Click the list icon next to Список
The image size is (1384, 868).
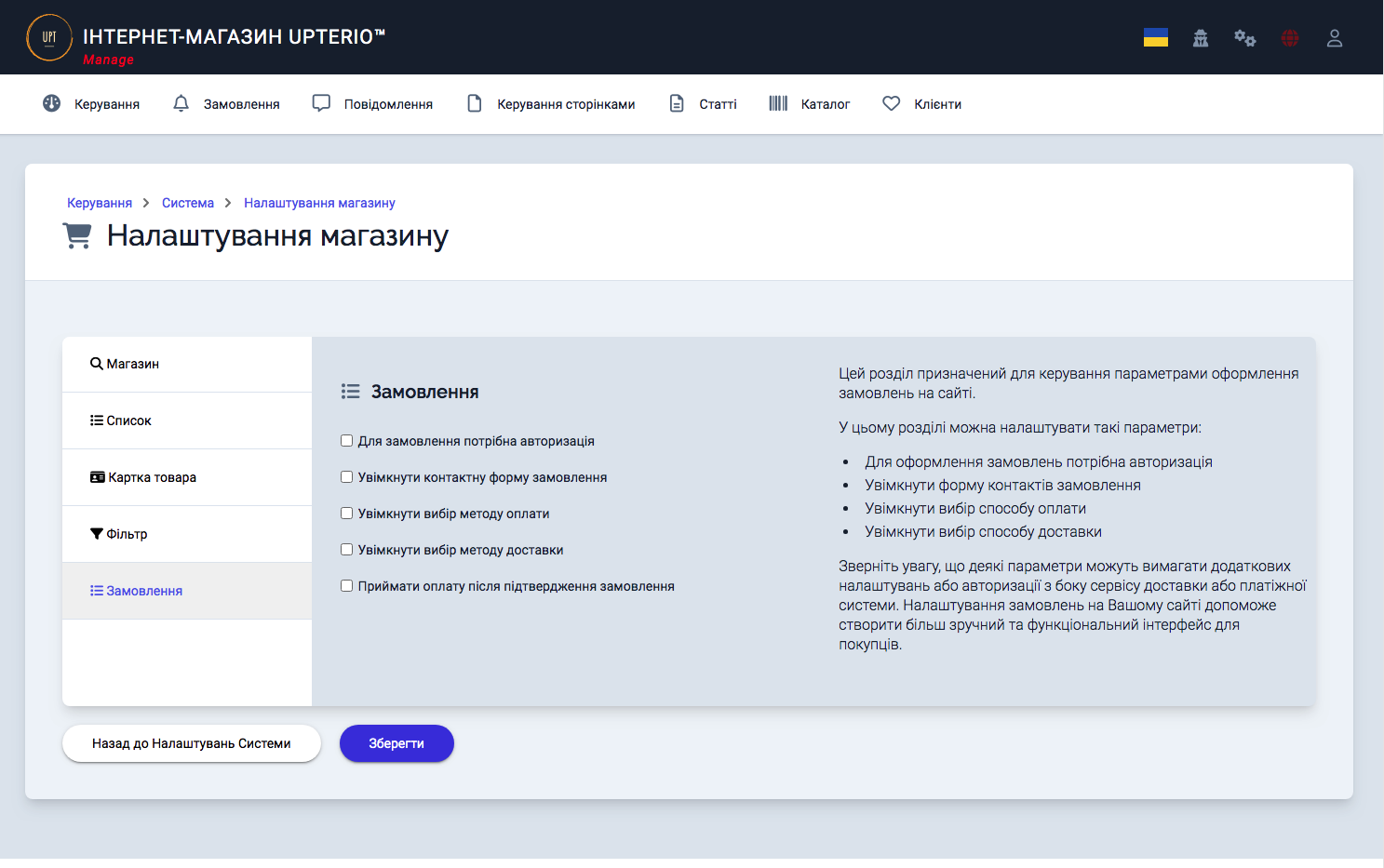pyautogui.click(x=96, y=421)
